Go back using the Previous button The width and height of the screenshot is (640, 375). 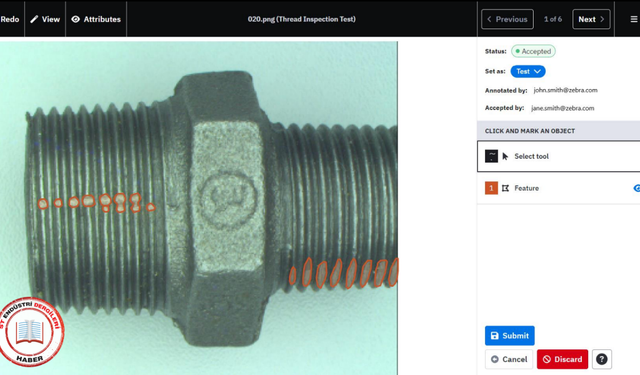tap(507, 19)
